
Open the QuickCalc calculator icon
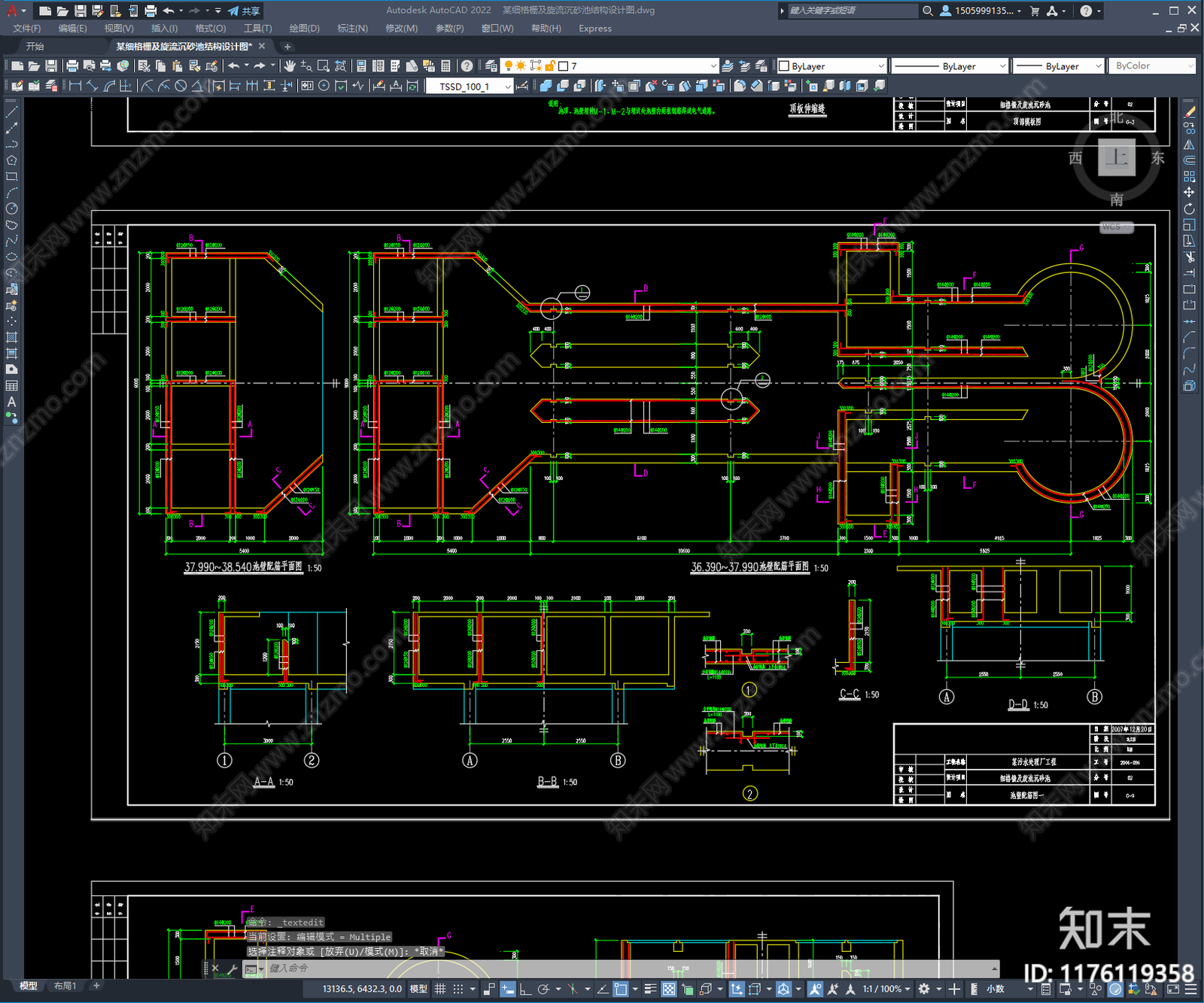pyautogui.click(x=445, y=66)
